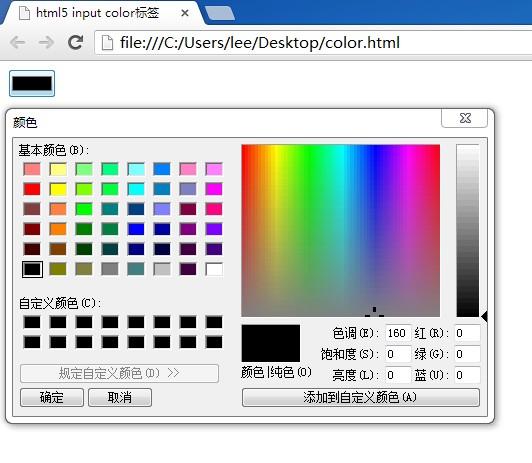This screenshot has width=532, height=463.
Task: Pick the light silver basic color swatch
Action: (x=162, y=269)
